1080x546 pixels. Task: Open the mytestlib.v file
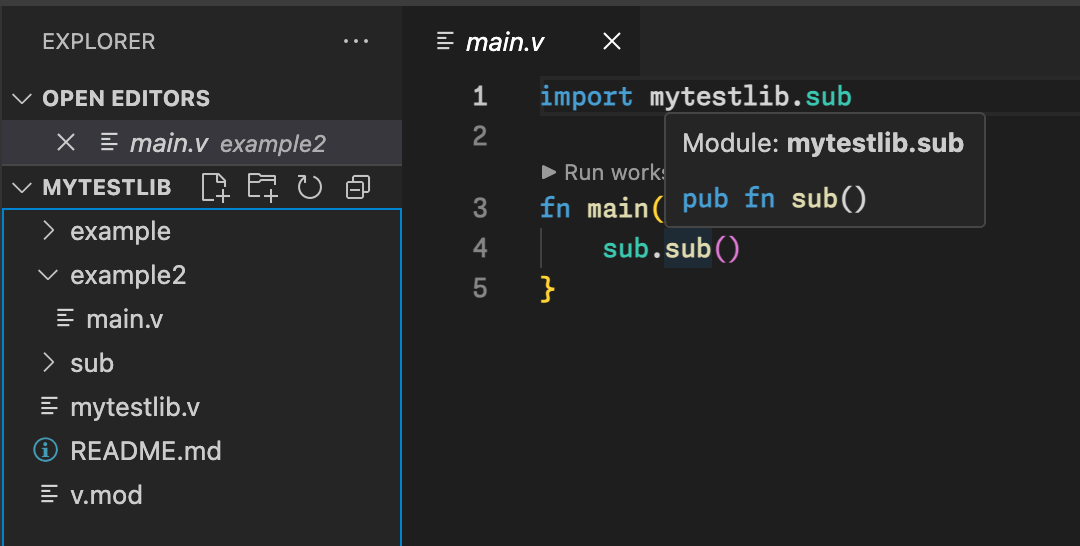point(134,407)
